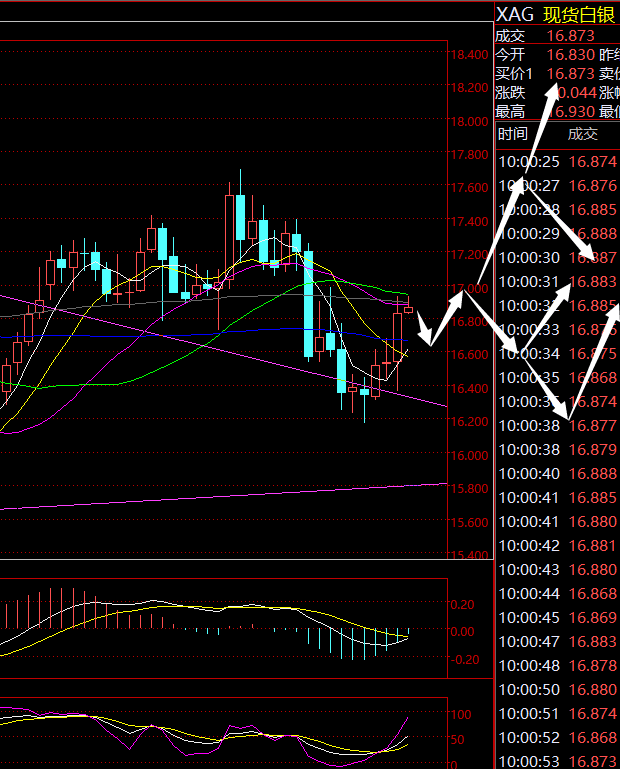Select tick row 10:00:42 at 16.881

click(x=558, y=546)
